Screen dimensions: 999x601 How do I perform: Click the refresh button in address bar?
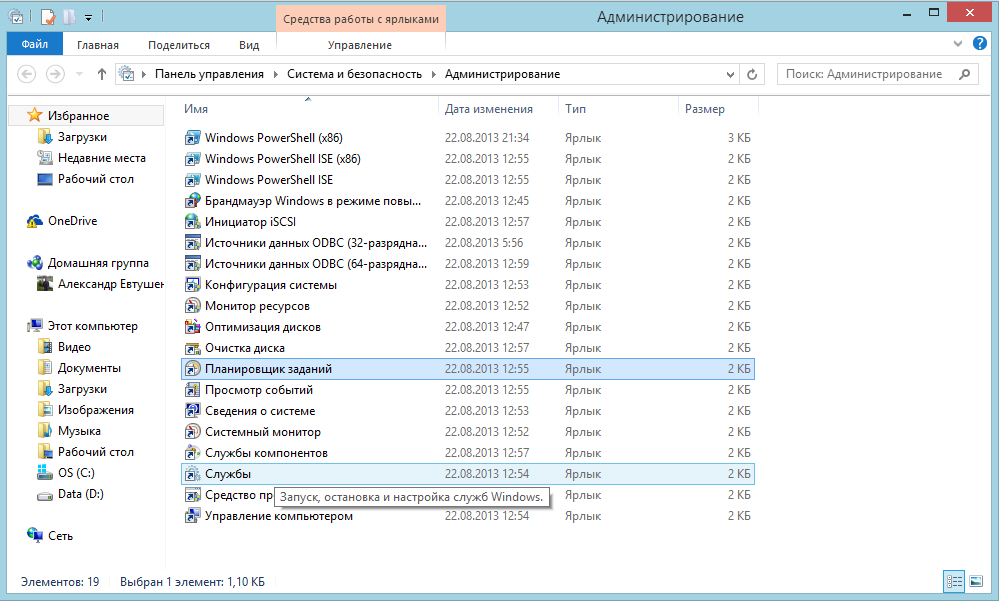(x=752, y=74)
